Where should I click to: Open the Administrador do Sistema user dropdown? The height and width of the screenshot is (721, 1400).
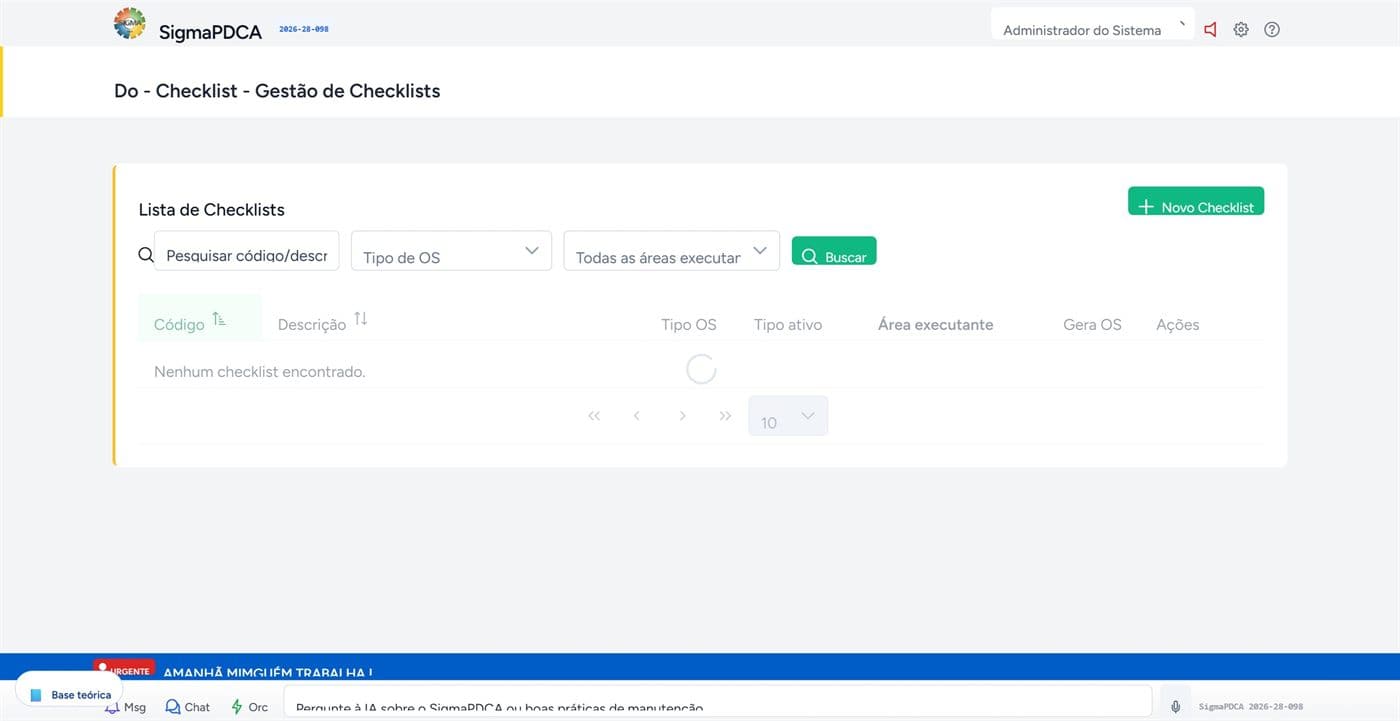1093,25
